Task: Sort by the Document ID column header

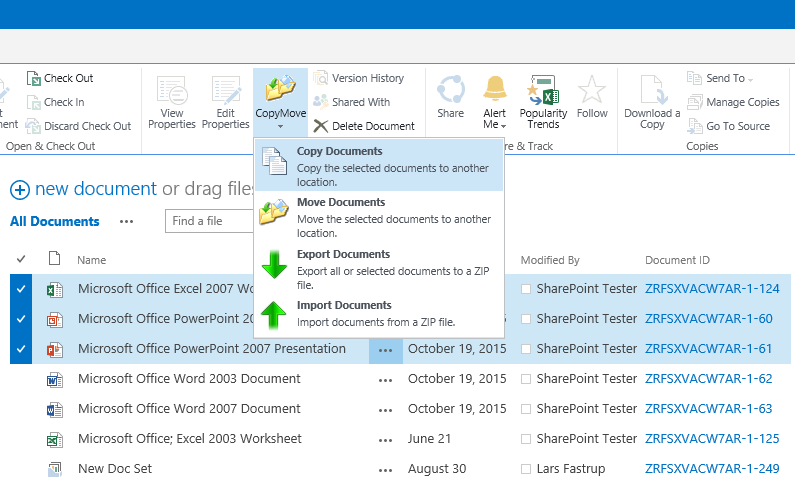Action: 677,260
